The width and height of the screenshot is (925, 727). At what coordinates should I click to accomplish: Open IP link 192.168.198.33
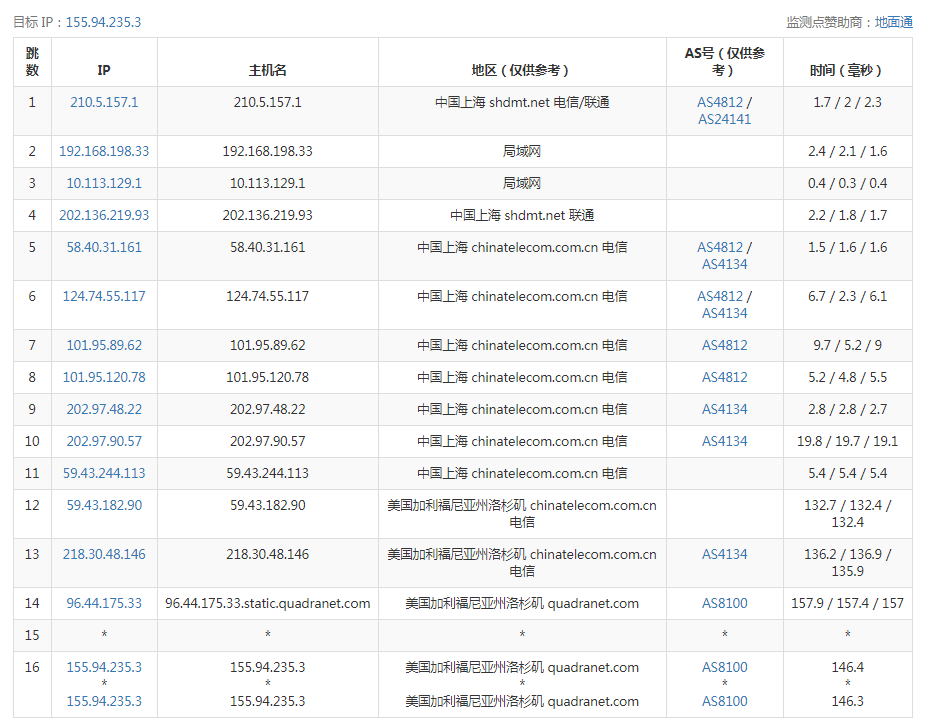tap(104, 151)
